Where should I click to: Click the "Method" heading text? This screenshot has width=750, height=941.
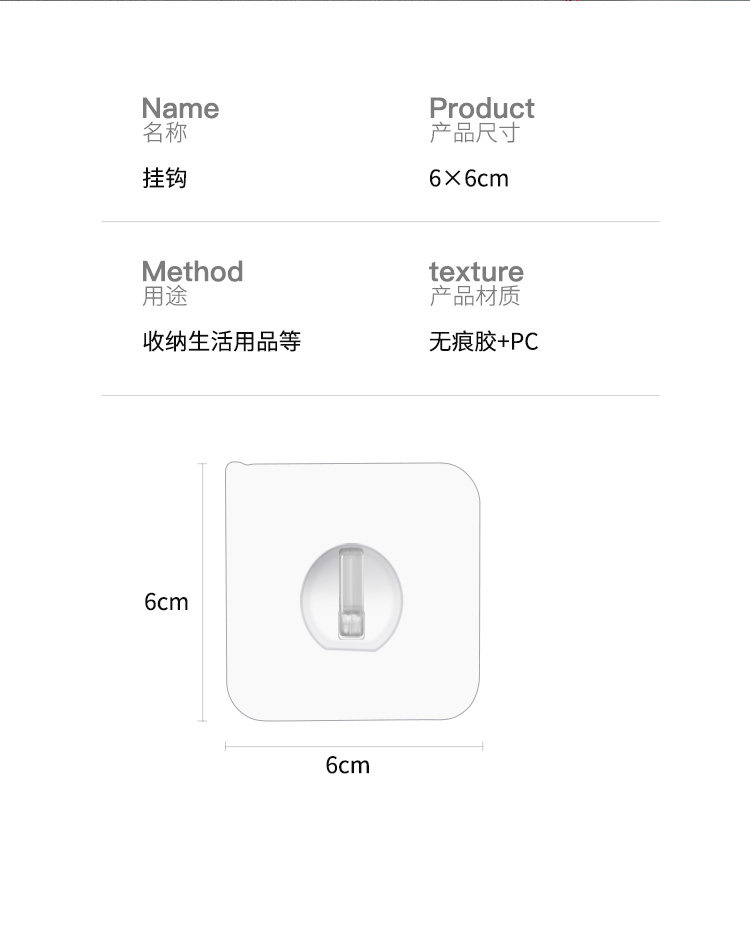(192, 272)
